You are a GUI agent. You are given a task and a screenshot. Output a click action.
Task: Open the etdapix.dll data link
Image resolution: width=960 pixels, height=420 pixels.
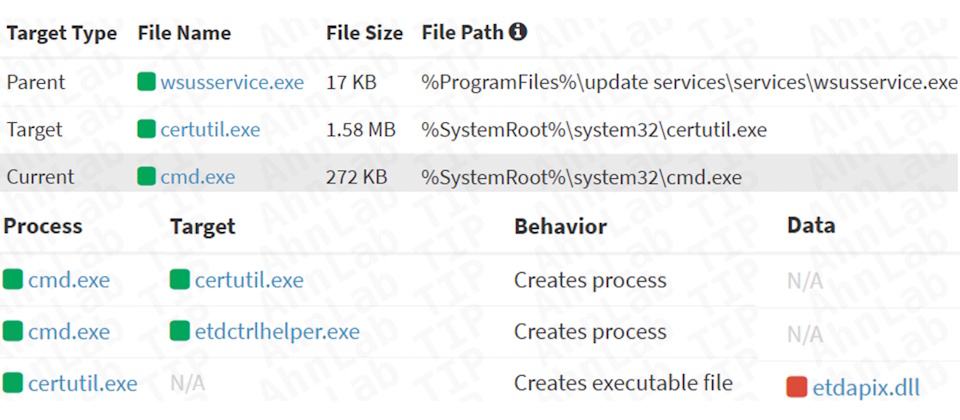(866, 387)
